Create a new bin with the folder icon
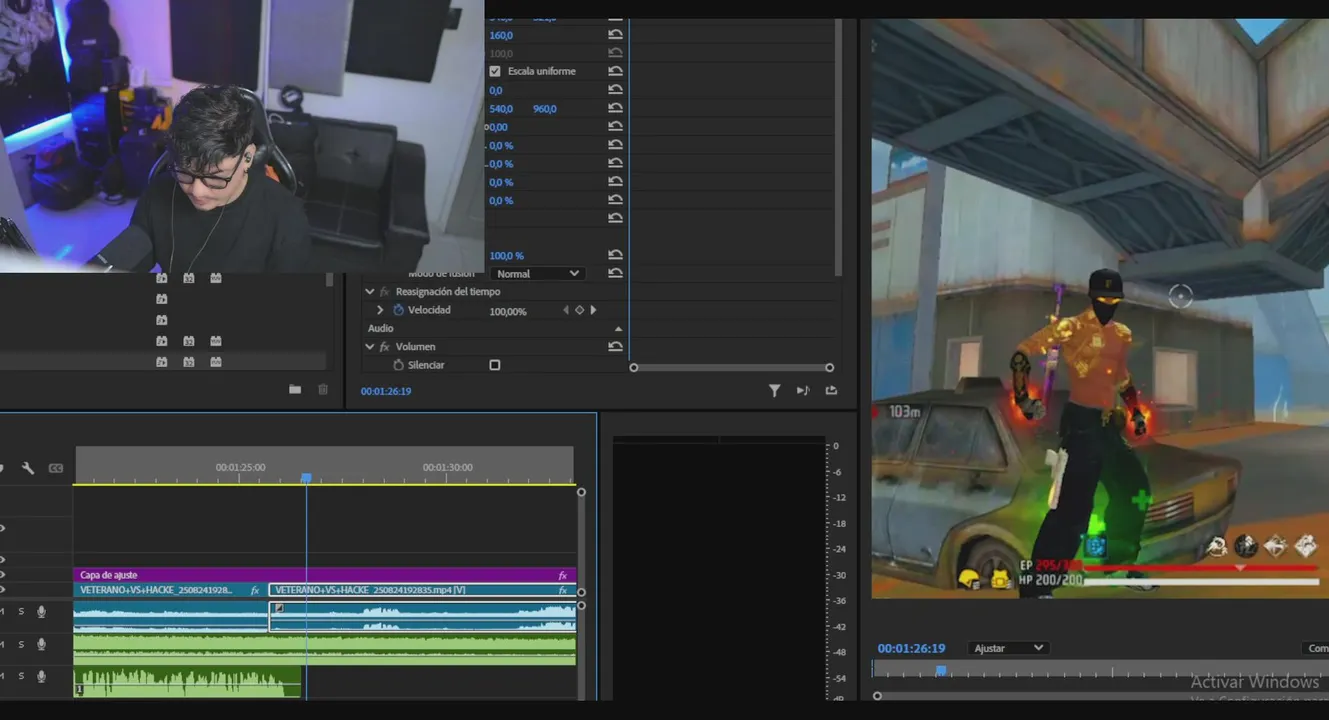The width and height of the screenshot is (1329, 720). coord(295,389)
